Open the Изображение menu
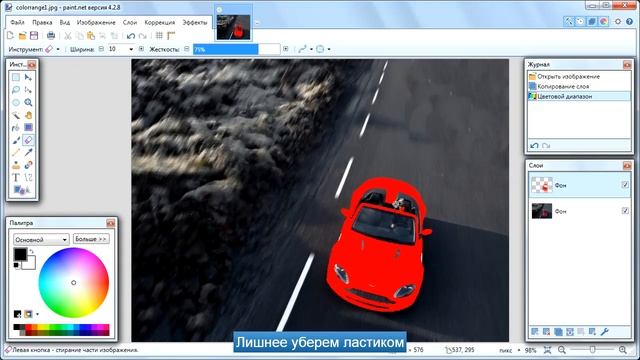Screen dimensions: 640x360 click(96, 22)
